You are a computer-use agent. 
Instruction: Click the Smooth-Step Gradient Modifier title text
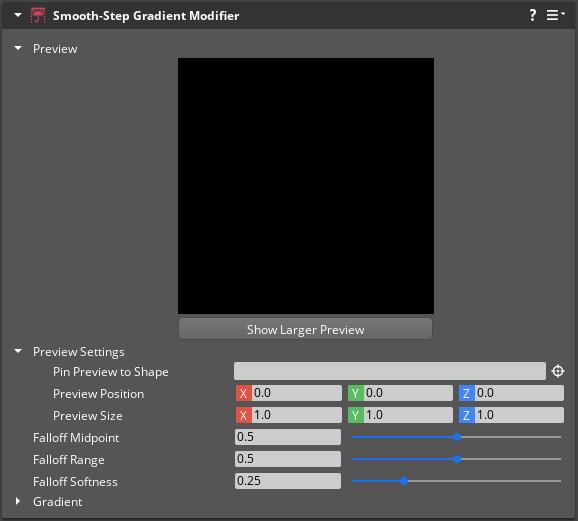pyautogui.click(x=146, y=16)
